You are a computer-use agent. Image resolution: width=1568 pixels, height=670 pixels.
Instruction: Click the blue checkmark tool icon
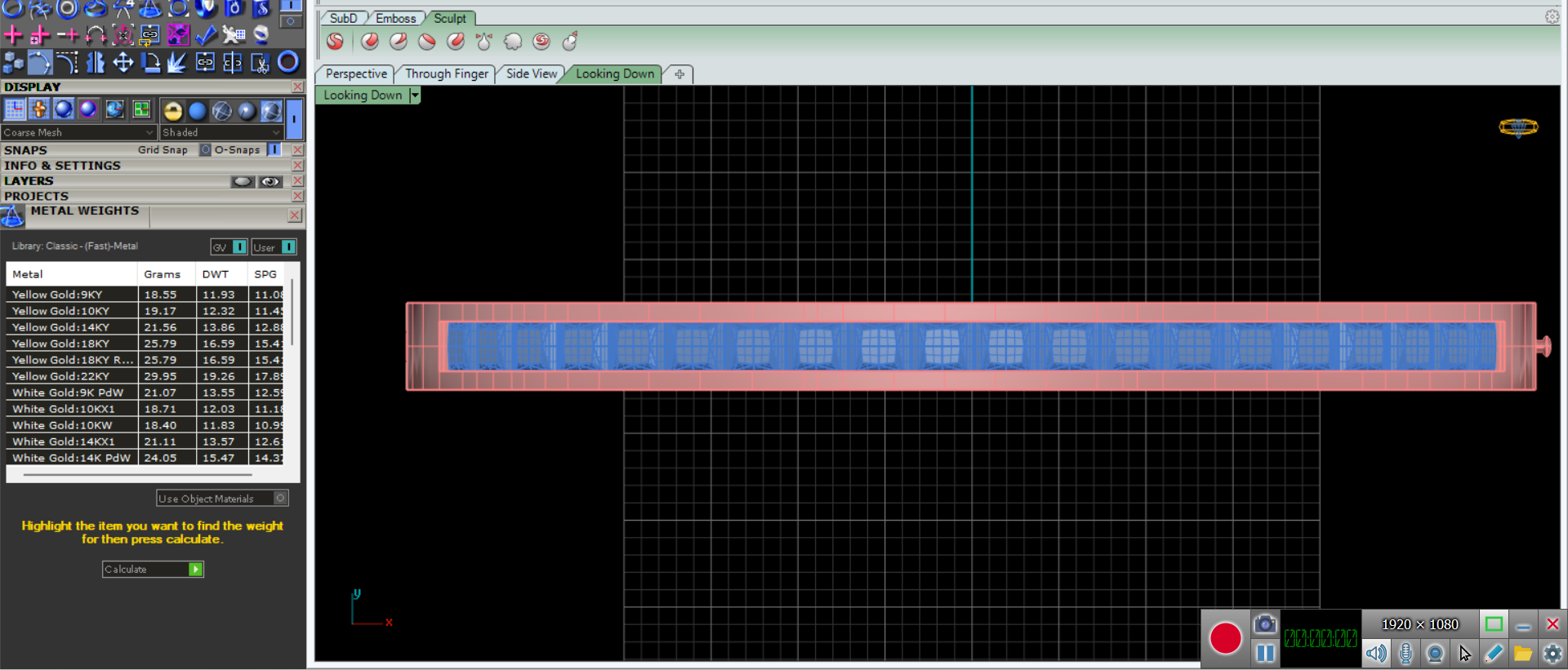tap(206, 34)
